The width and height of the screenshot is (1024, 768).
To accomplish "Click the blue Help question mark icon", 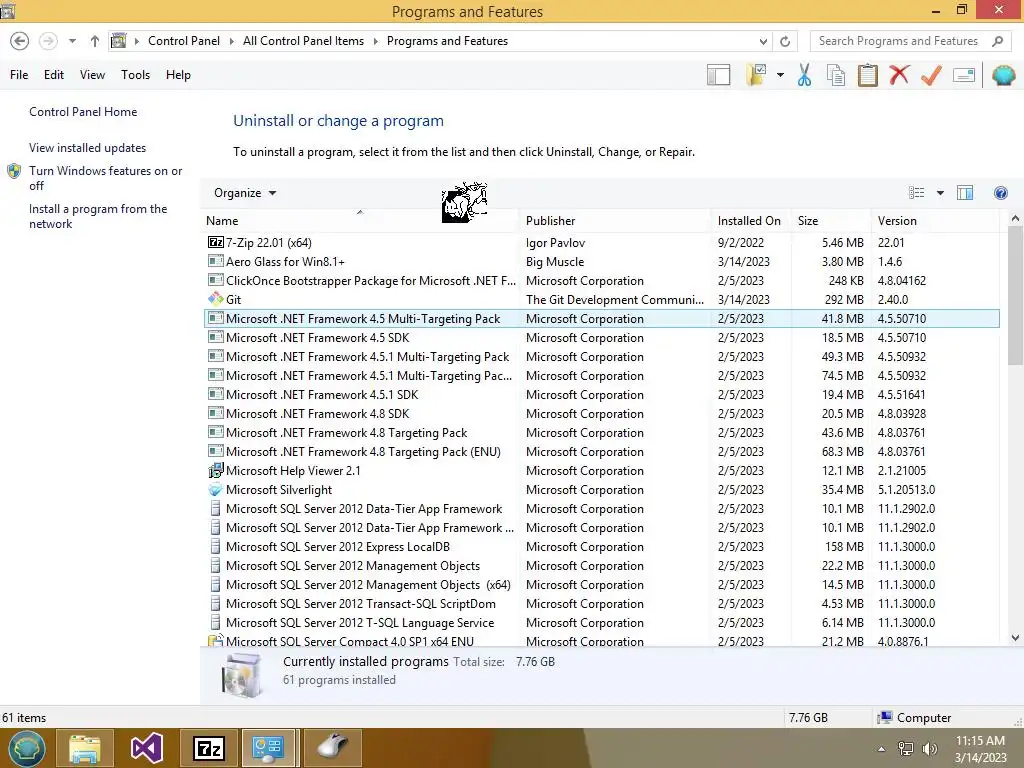I will click(x=1000, y=193).
